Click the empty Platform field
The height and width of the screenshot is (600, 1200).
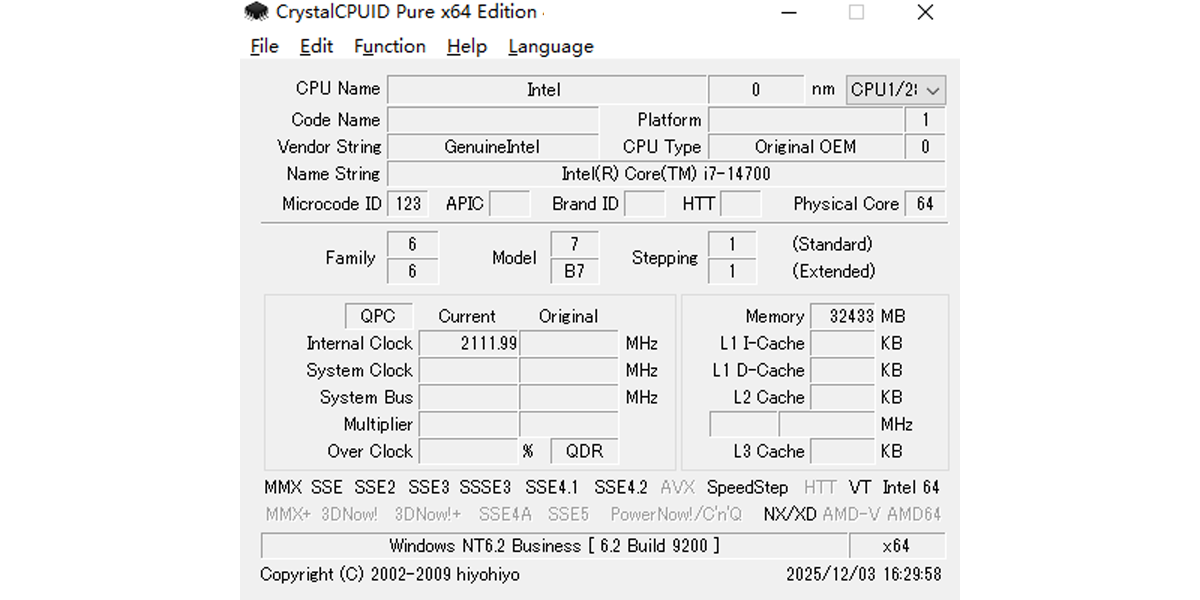805,120
